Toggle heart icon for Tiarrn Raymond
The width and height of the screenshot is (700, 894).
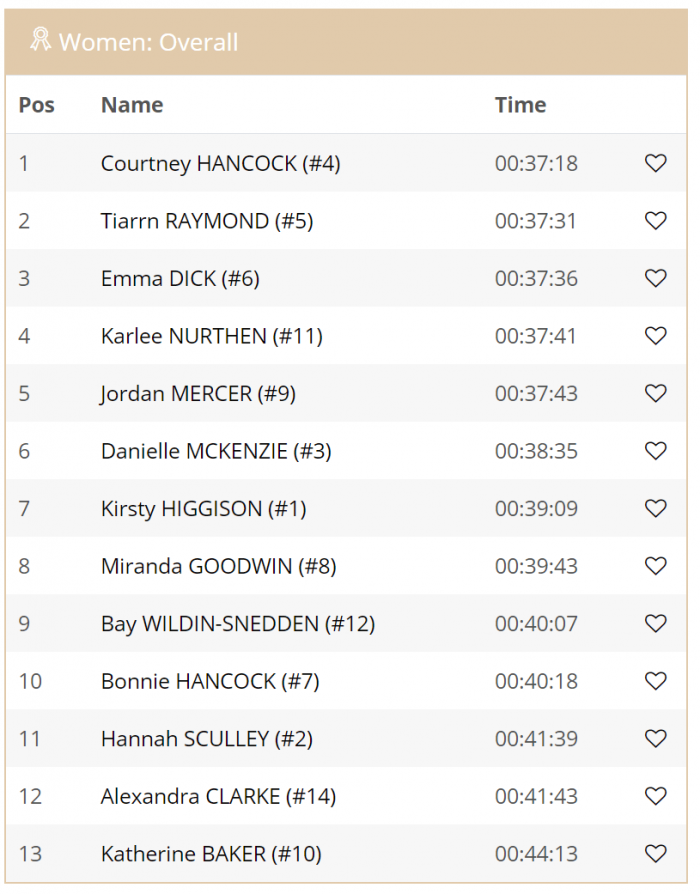coord(655,221)
